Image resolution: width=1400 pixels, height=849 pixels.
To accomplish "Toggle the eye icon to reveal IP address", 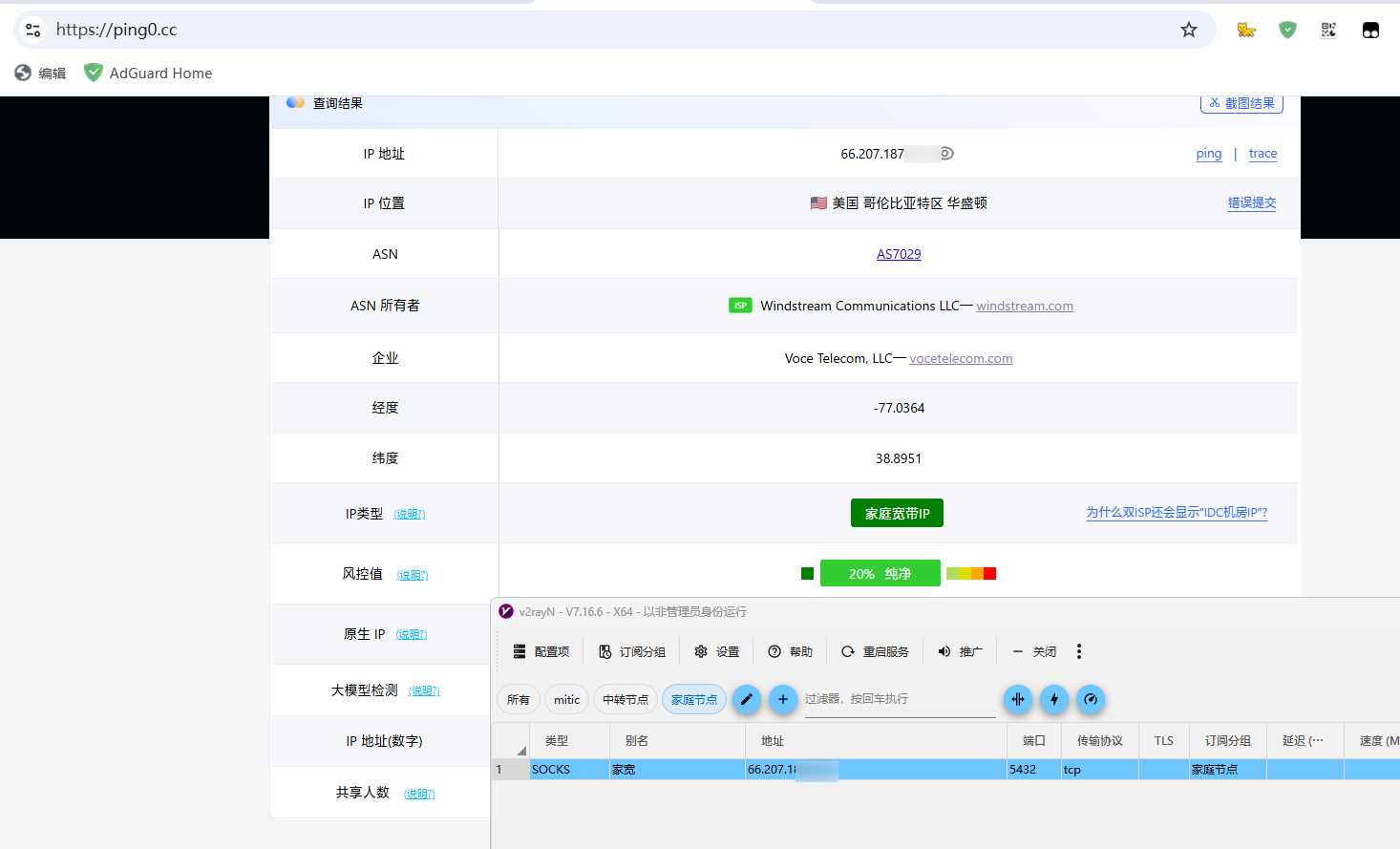I will pos(946,154).
